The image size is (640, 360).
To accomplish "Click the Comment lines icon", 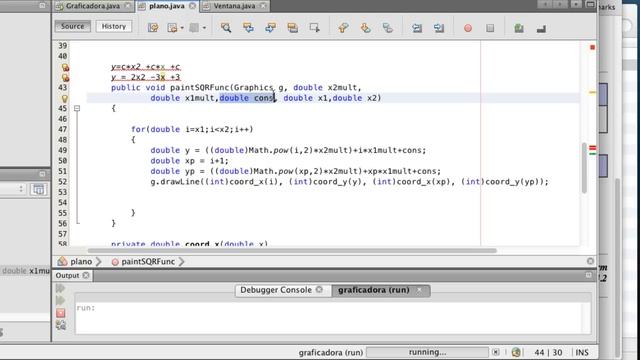I will pos(519,28).
